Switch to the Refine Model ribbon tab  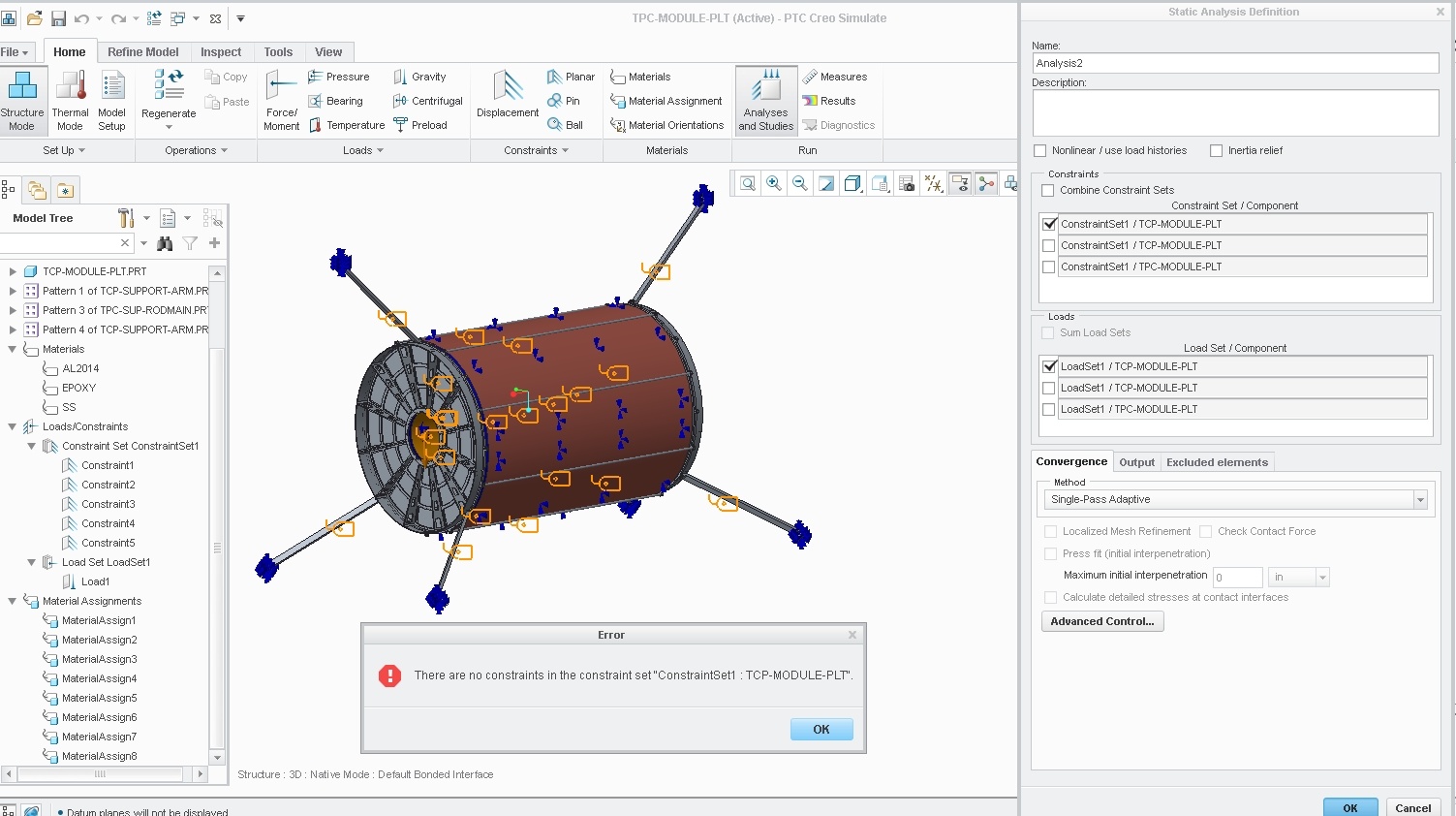click(143, 52)
